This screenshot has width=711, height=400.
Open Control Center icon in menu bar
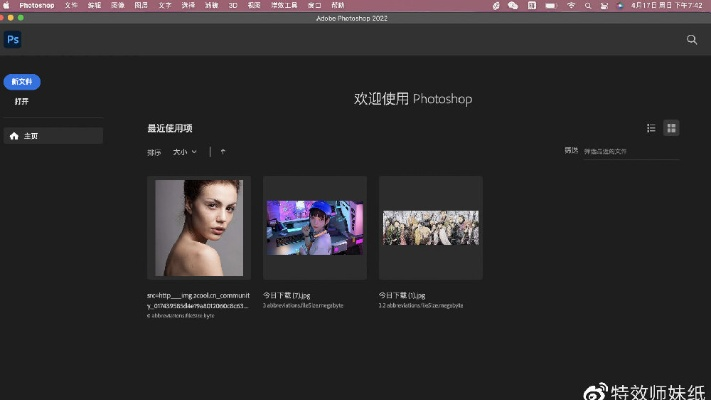(604, 6)
